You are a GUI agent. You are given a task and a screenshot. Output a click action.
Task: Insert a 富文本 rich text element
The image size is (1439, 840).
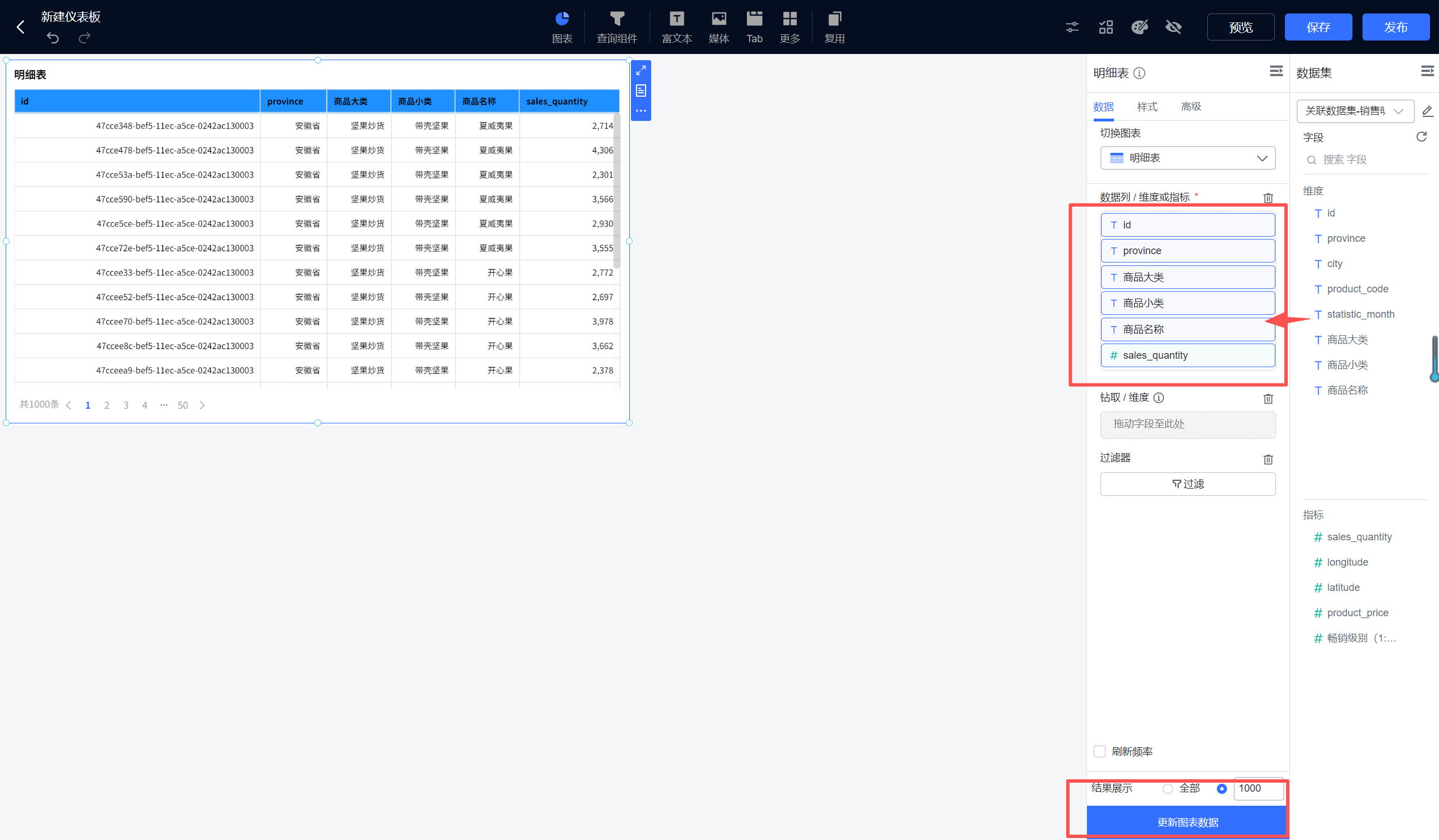(x=676, y=26)
